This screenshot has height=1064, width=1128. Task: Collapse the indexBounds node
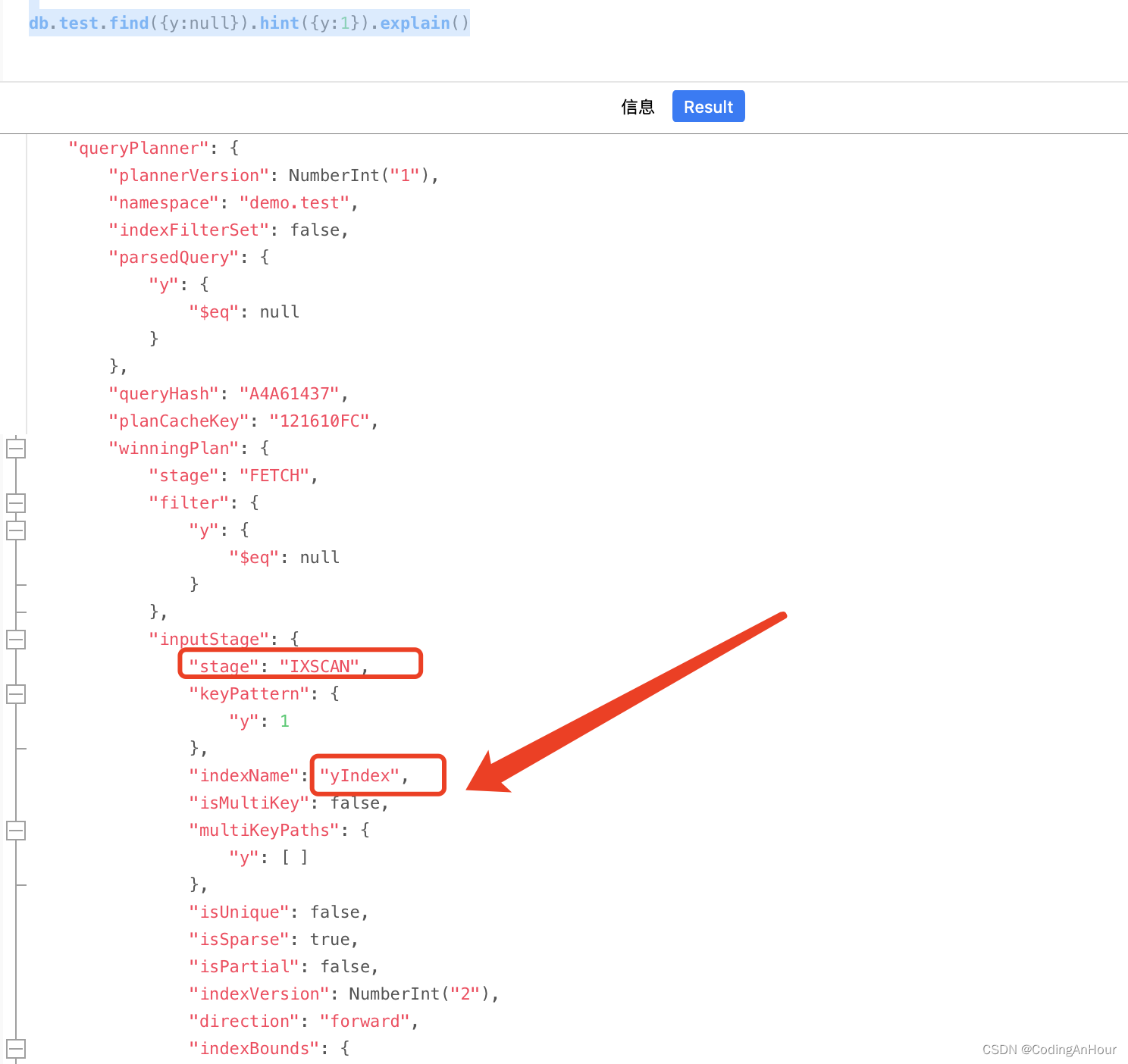[x=16, y=1048]
